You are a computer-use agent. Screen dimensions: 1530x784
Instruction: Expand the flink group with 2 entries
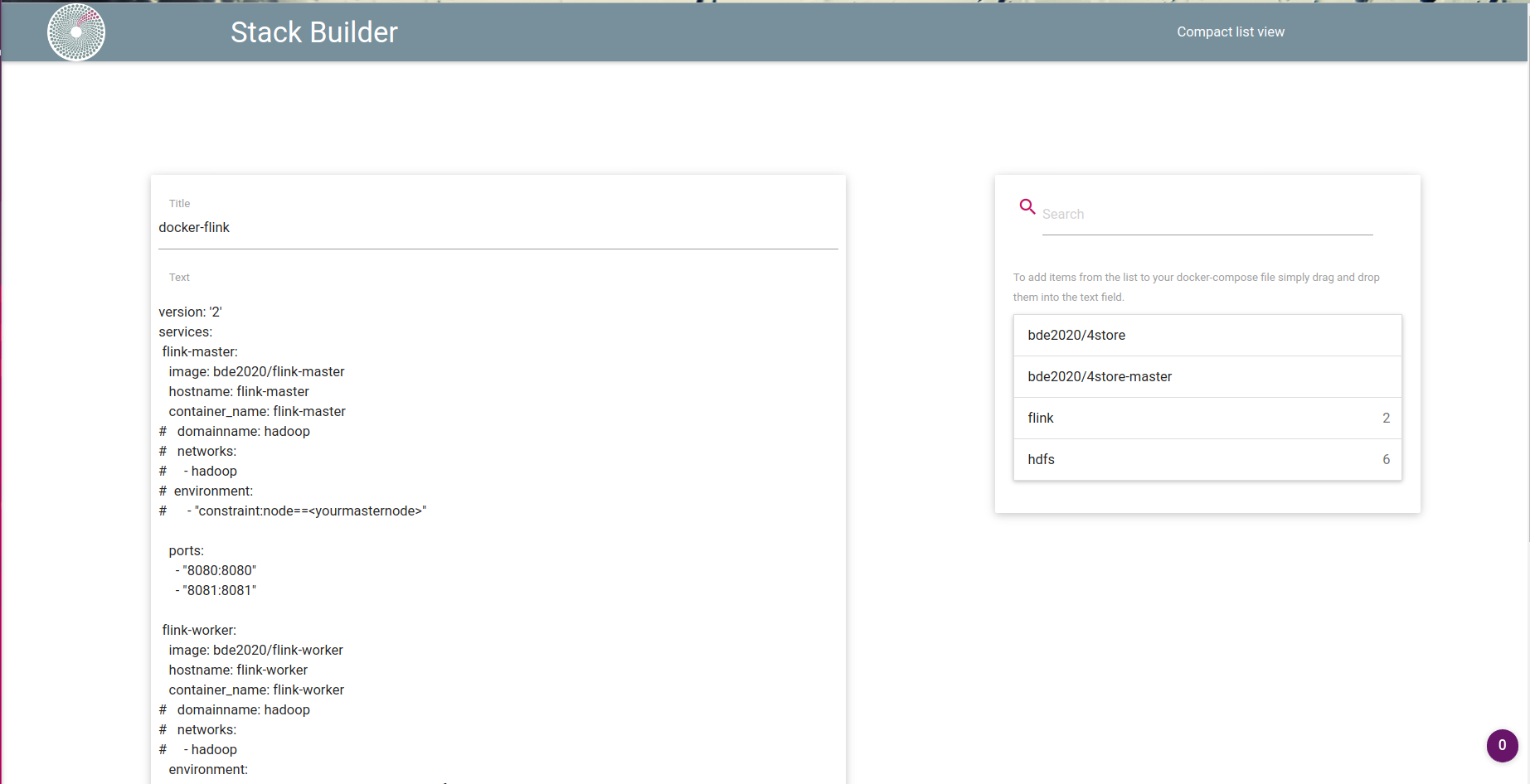[x=1207, y=418]
